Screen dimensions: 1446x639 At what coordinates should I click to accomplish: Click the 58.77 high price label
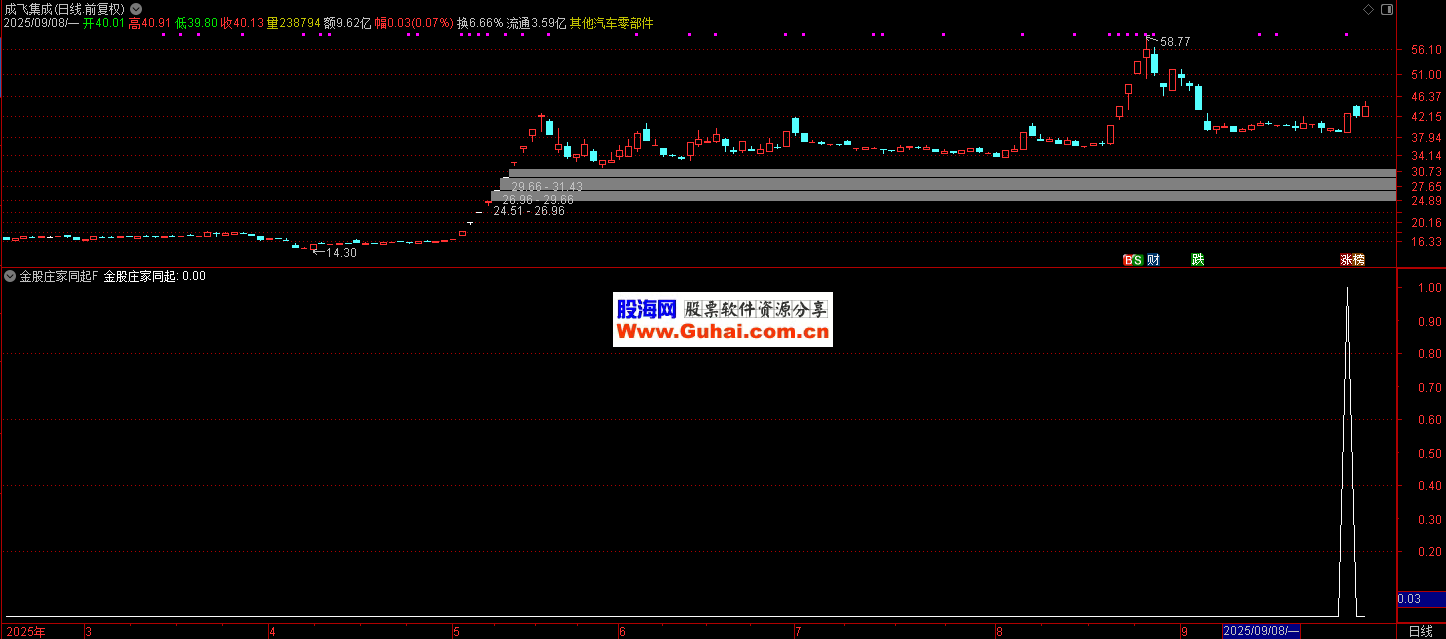coord(1175,42)
